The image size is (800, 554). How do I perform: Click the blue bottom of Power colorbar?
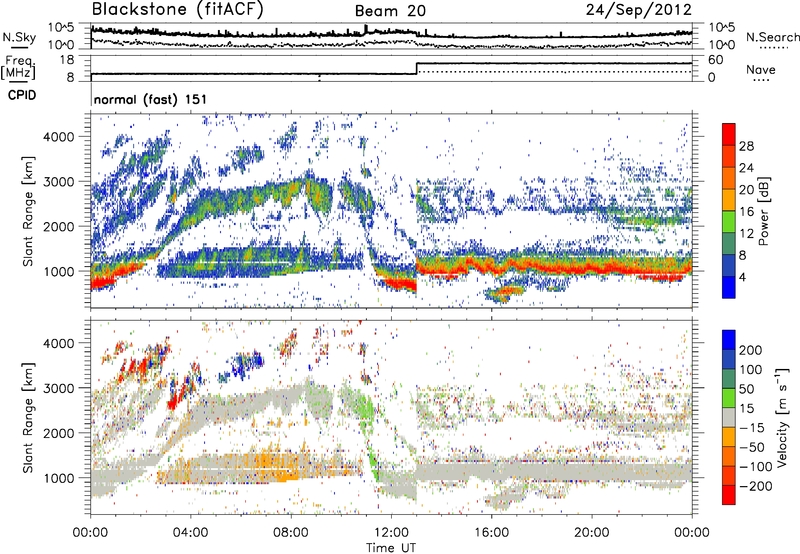tap(729, 287)
